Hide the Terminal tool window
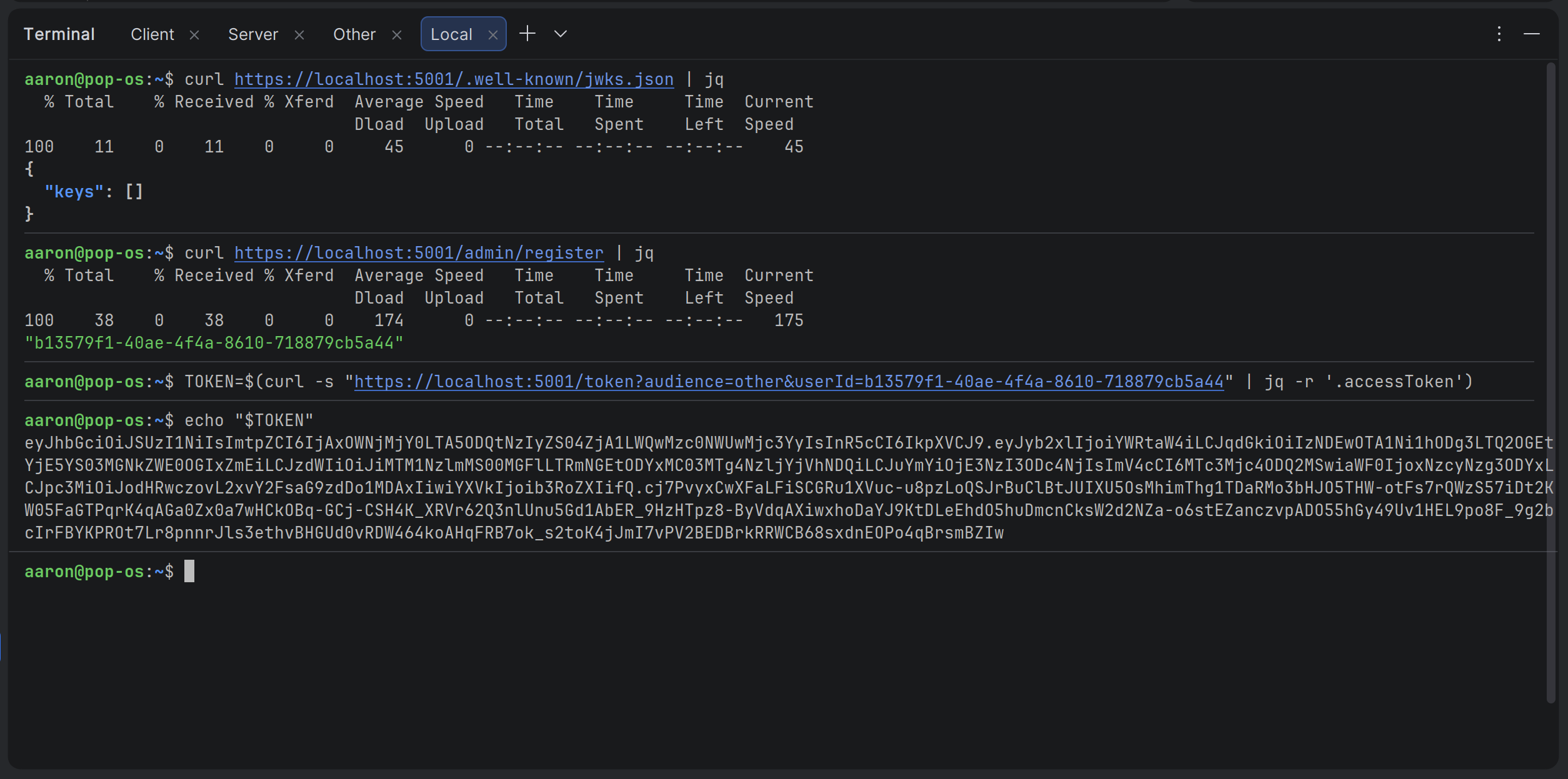 (1531, 34)
